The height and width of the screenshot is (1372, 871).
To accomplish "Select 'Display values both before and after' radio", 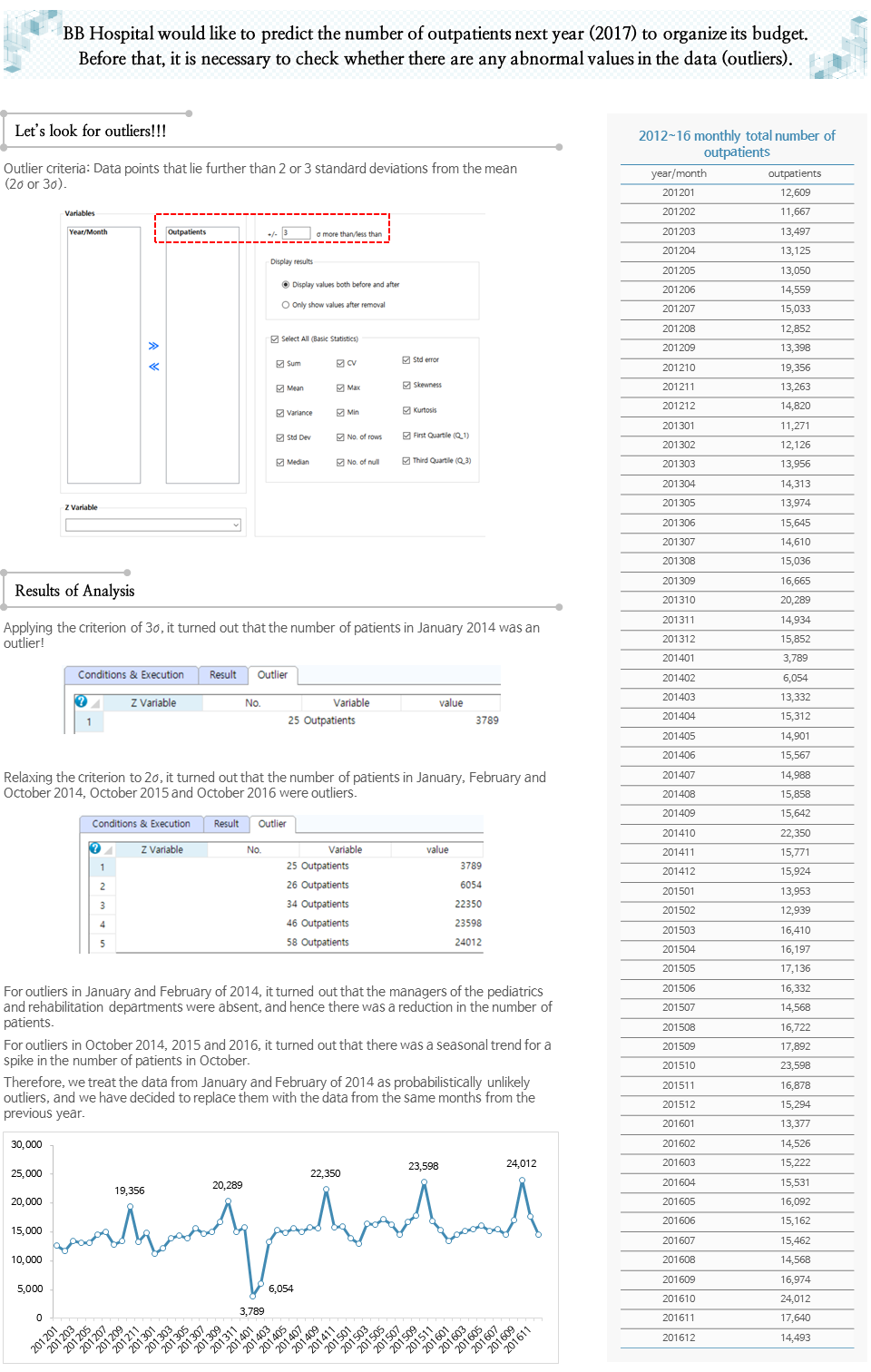I will pos(286,285).
